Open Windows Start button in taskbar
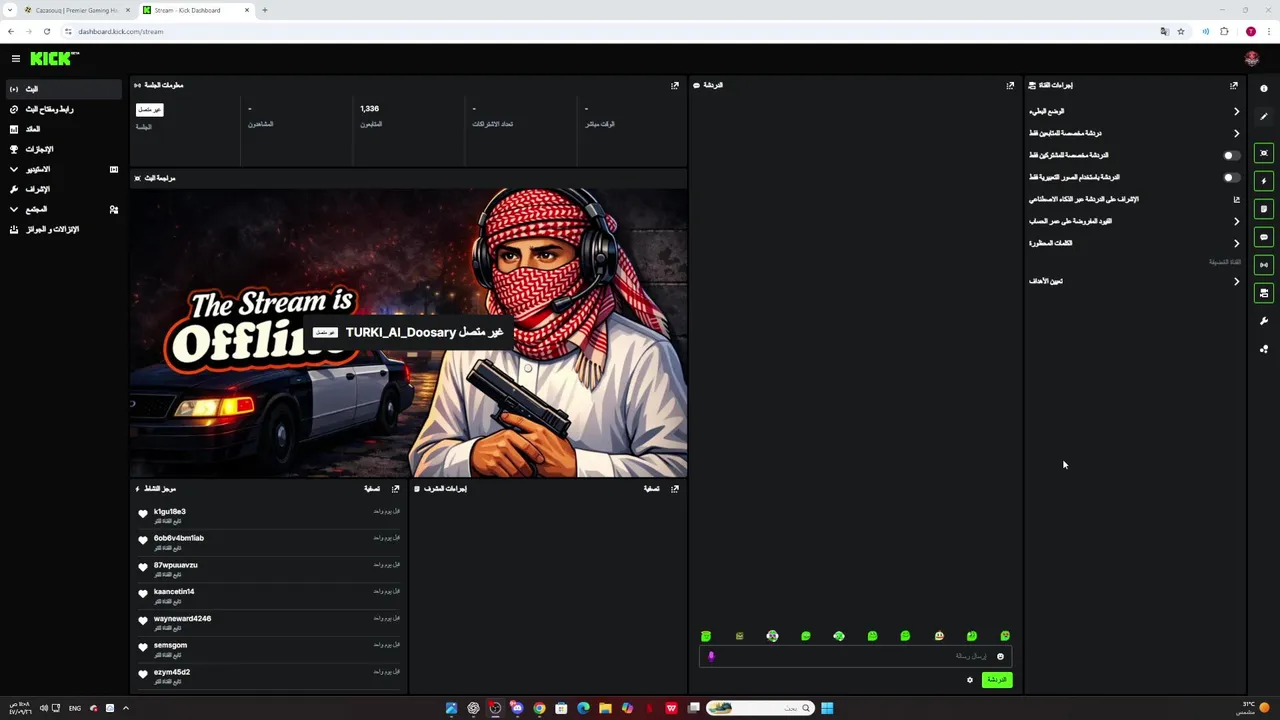Image resolution: width=1280 pixels, height=720 pixels. click(827, 708)
